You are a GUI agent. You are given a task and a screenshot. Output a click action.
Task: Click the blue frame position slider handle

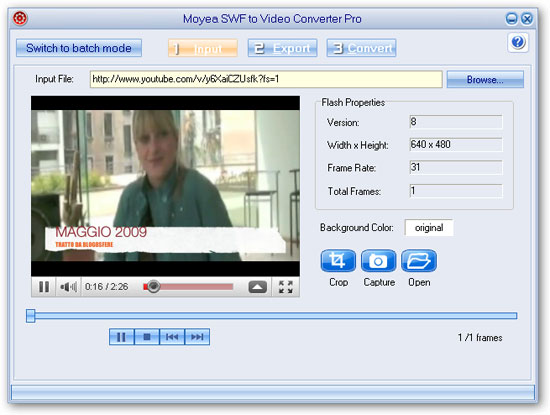[x=31, y=316]
